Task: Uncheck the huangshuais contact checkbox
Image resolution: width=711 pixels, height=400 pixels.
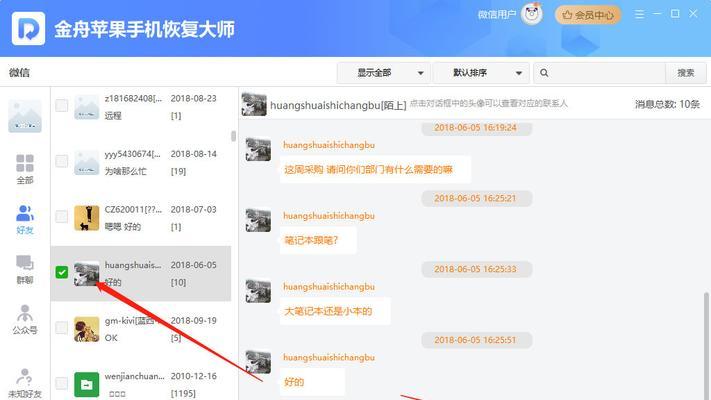Action: coord(62,272)
